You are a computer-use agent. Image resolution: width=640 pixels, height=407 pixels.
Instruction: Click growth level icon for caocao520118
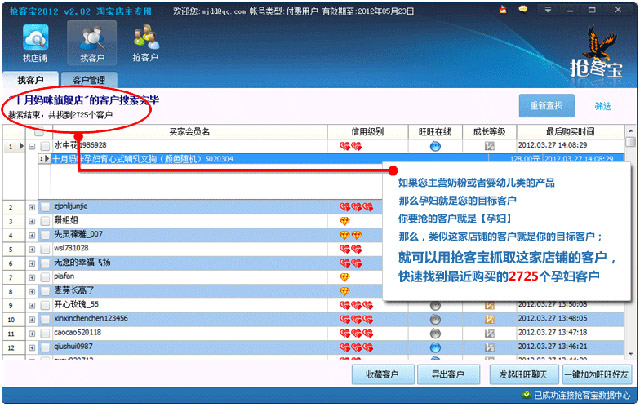tap(490, 333)
